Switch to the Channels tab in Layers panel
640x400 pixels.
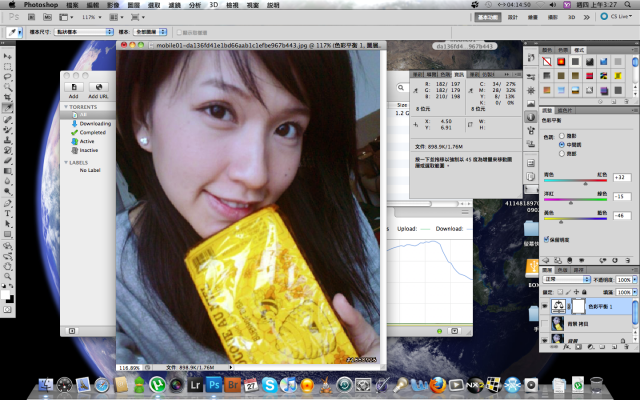click(x=562, y=270)
